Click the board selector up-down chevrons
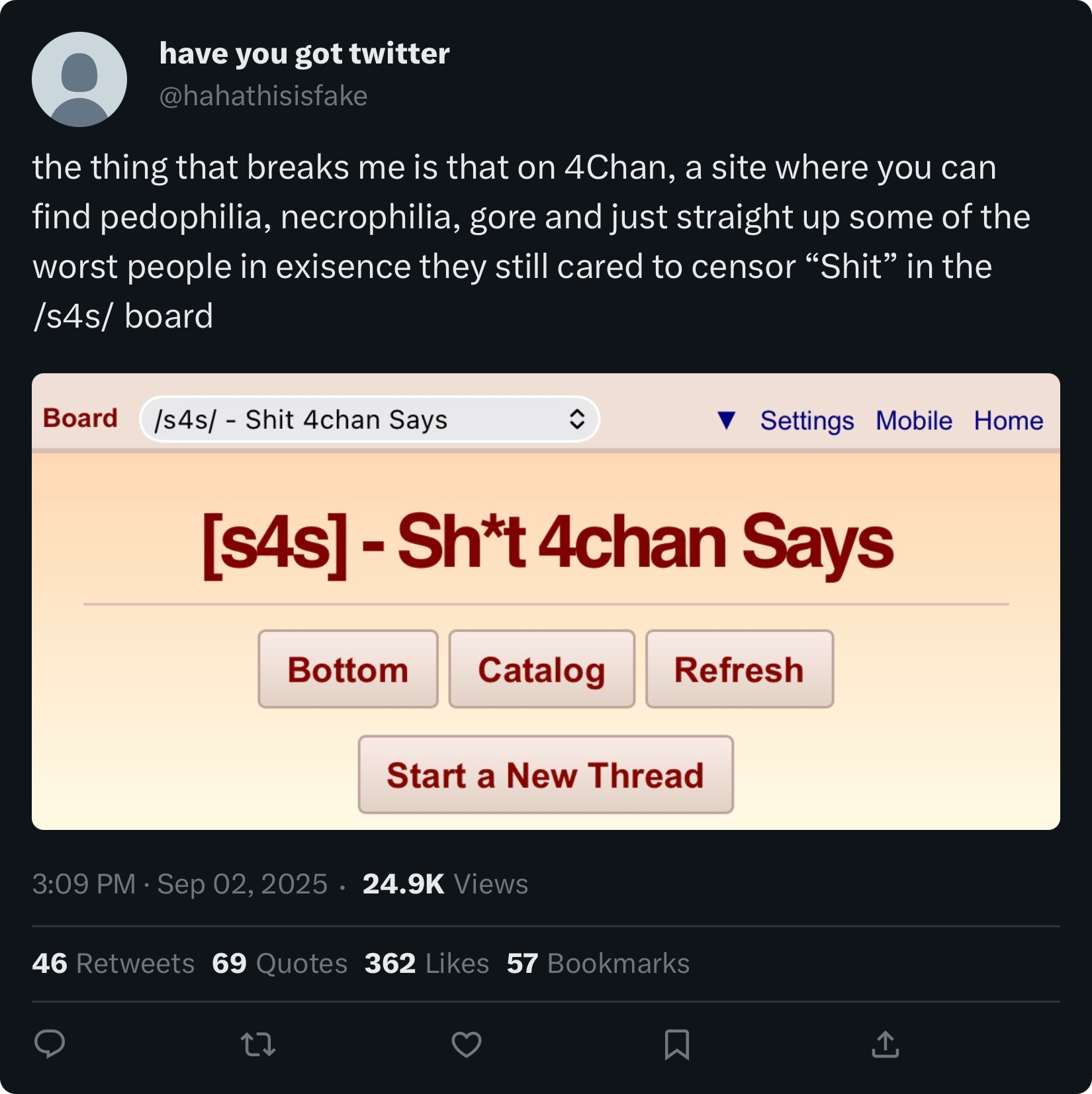Screen dimensions: 1092x1094 pyautogui.click(x=577, y=419)
